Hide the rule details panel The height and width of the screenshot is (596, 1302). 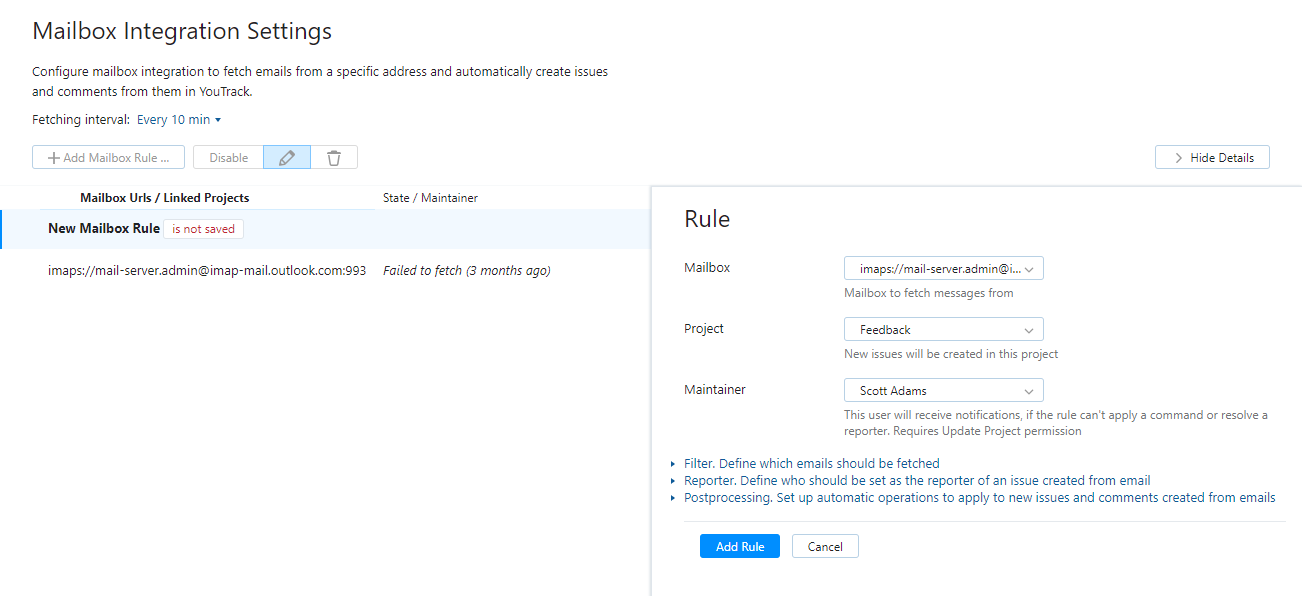coord(1212,157)
